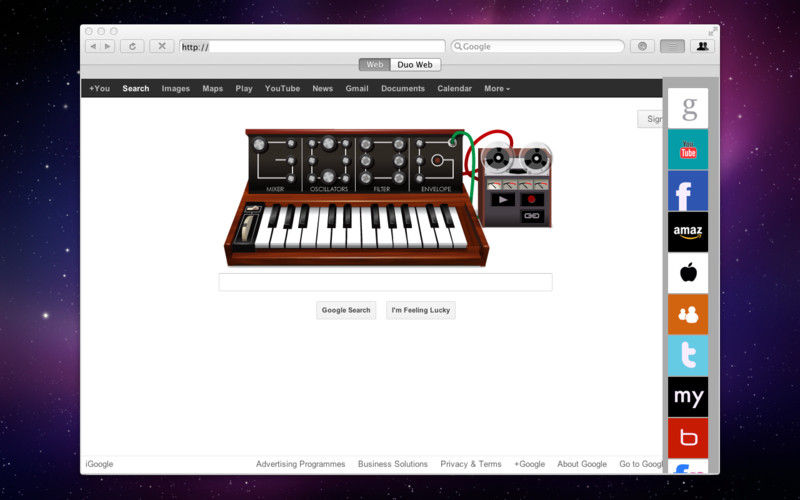Image resolution: width=800 pixels, height=500 pixels.
Task: Open YouTube in the Google bar
Action: pyautogui.click(x=282, y=88)
